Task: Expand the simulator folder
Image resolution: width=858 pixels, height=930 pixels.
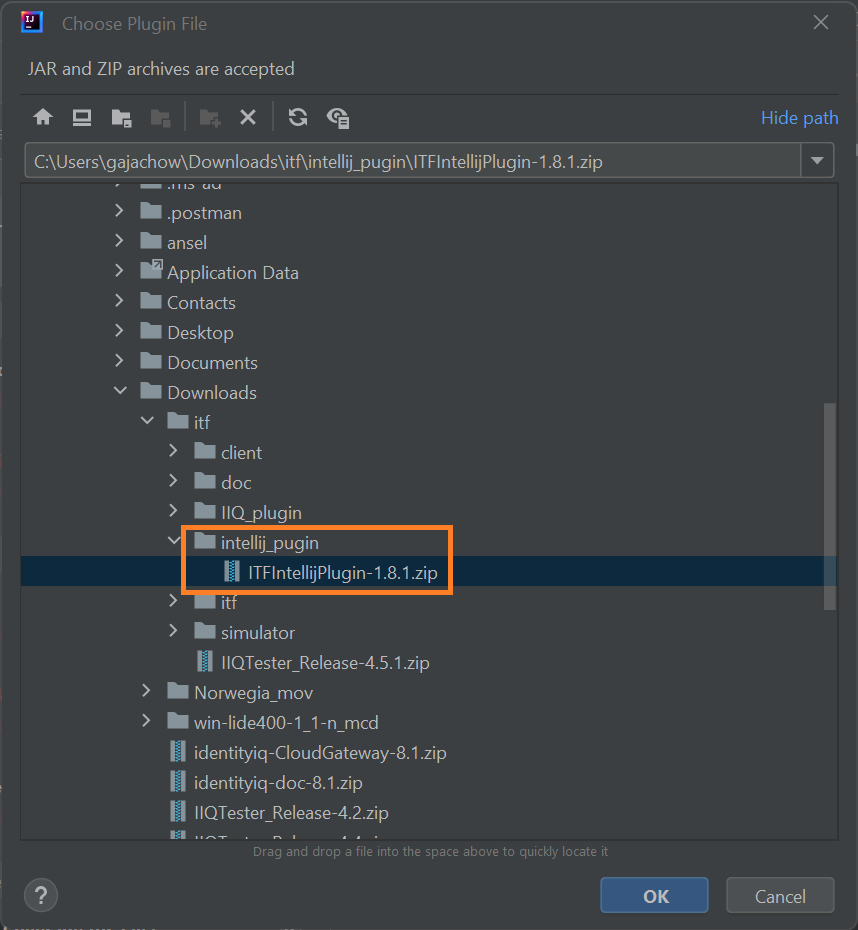Action: [x=173, y=630]
